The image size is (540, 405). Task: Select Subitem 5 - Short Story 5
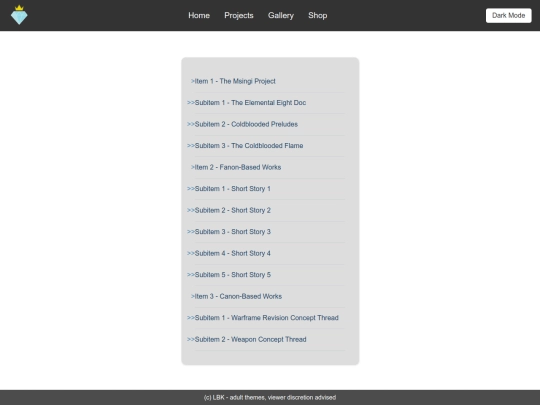pyautogui.click(x=232, y=275)
